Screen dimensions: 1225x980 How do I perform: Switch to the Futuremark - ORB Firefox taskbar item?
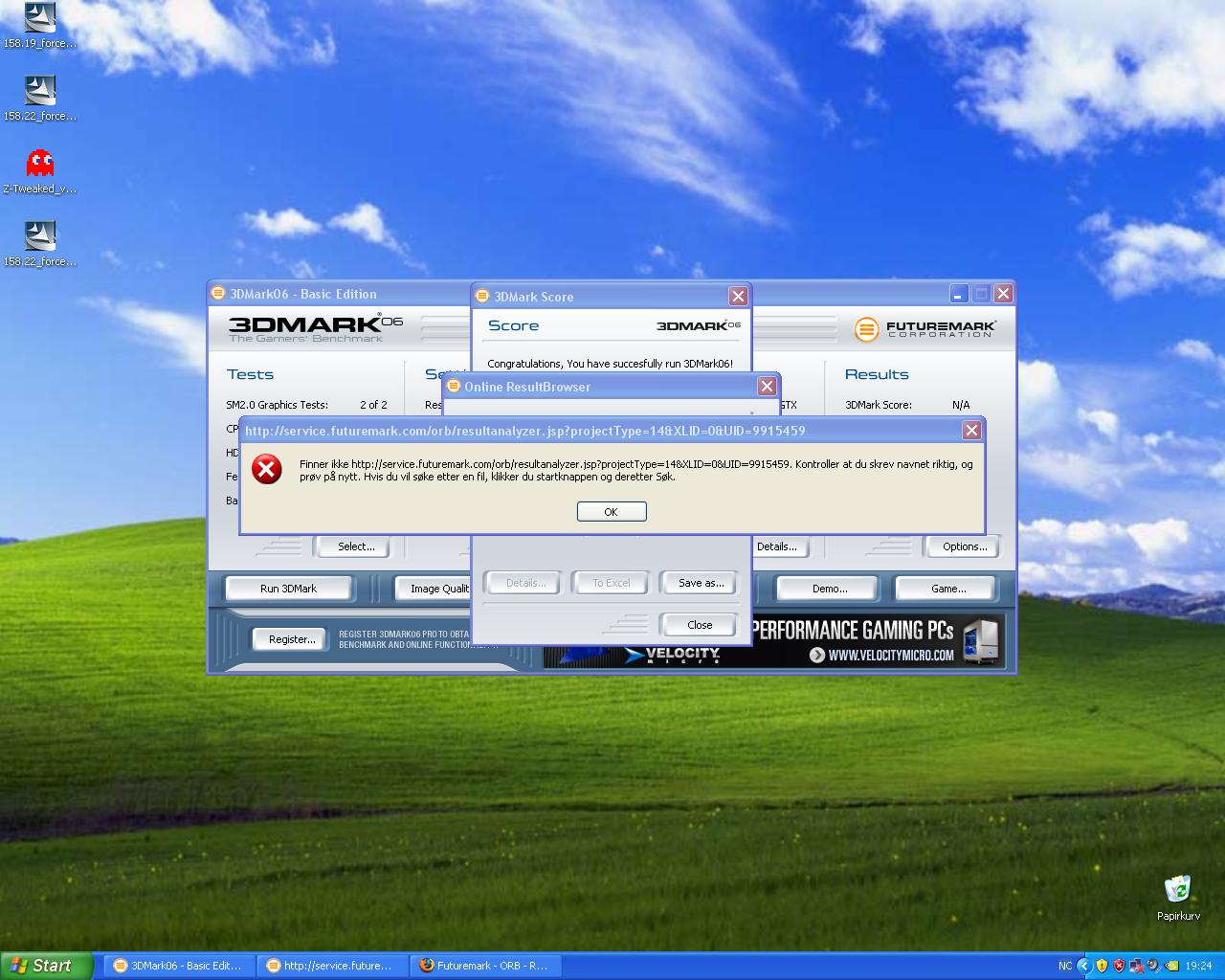tap(484, 966)
